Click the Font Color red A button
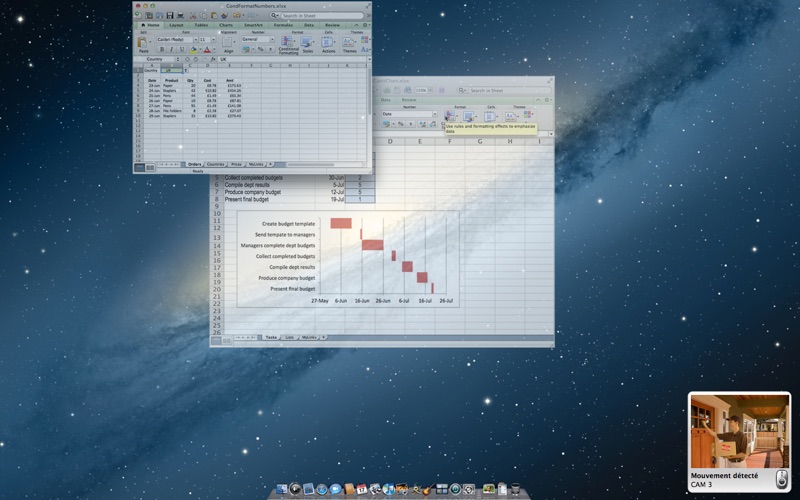This screenshot has width=800, height=500. (207, 49)
